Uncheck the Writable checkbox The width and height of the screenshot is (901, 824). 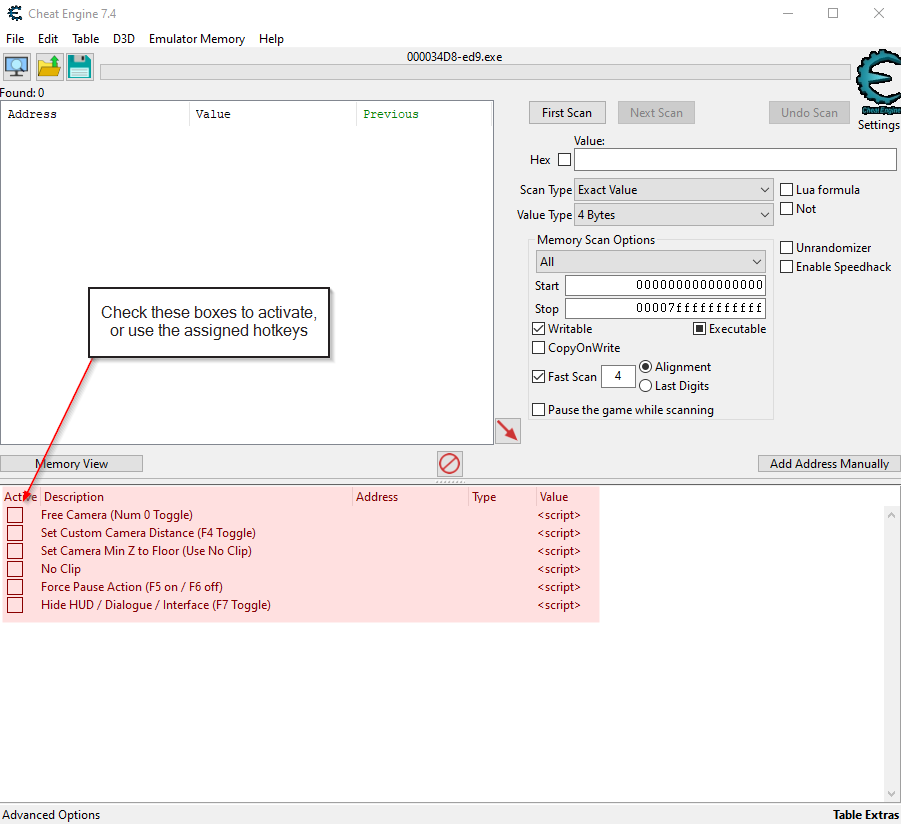[x=538, y=329]
